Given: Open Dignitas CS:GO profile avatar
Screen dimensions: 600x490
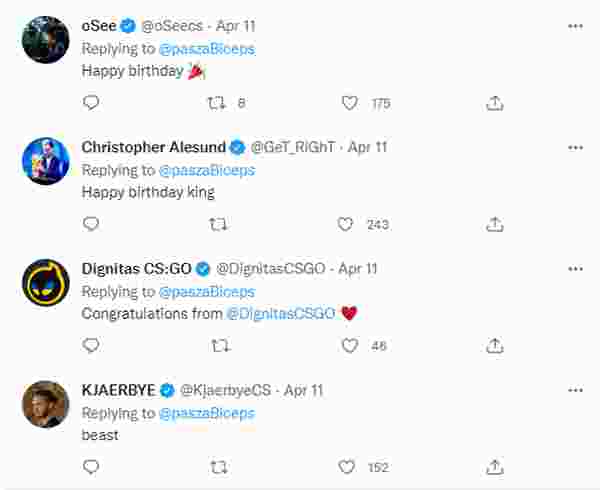Looking at the screenshot, I should (x=46, y=283).
